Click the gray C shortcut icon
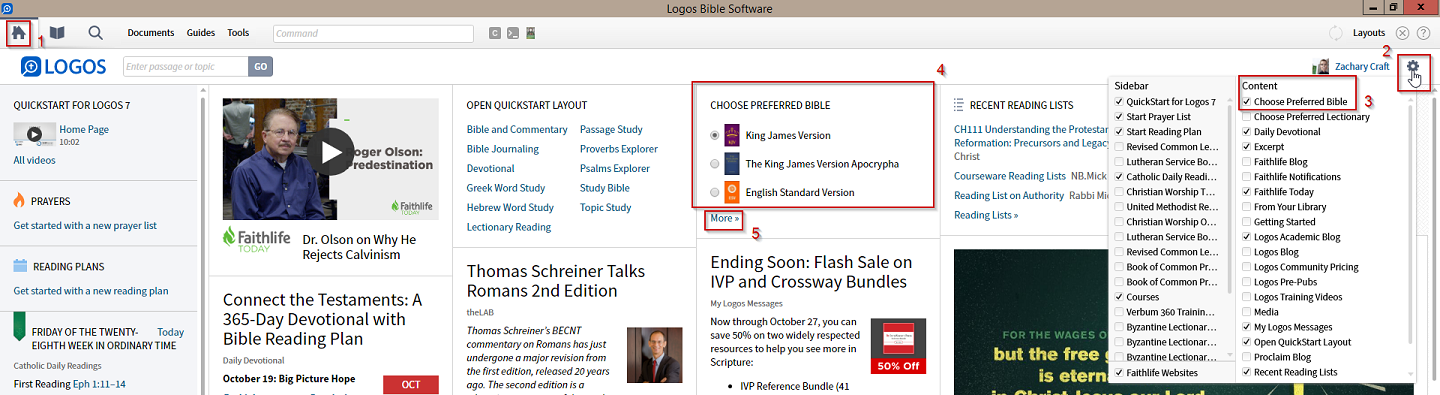This screenshot has width=1440, height=395. tap(494, 33)
